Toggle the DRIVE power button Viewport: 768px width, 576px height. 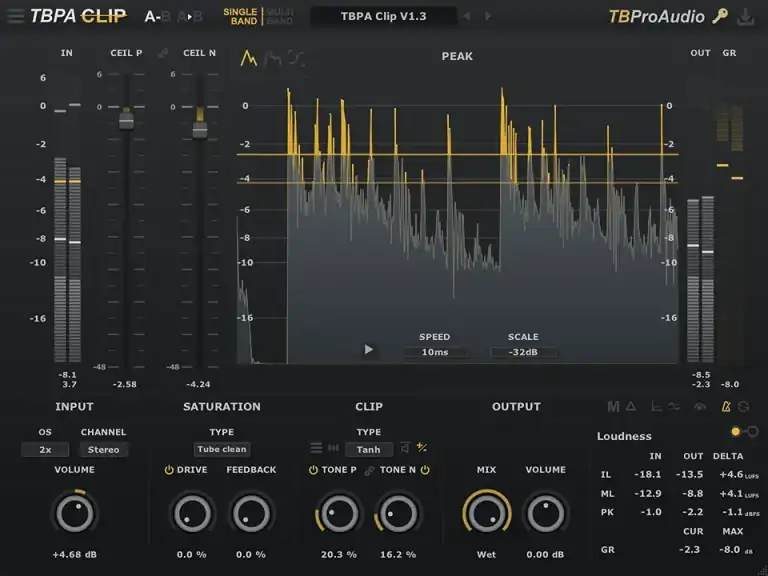tap(169, 470)
